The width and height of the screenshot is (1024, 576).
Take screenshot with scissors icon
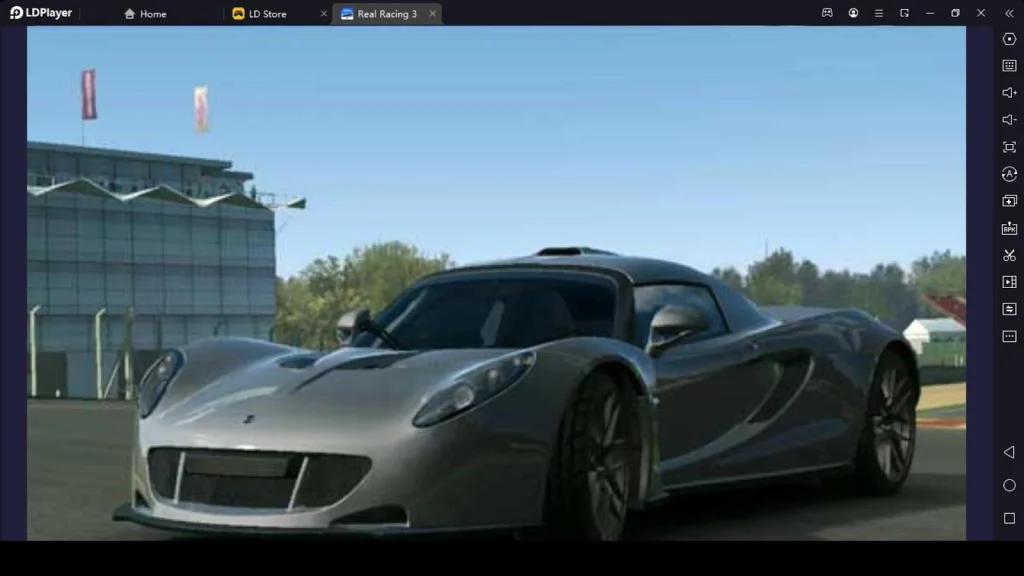click(1009, 255)
